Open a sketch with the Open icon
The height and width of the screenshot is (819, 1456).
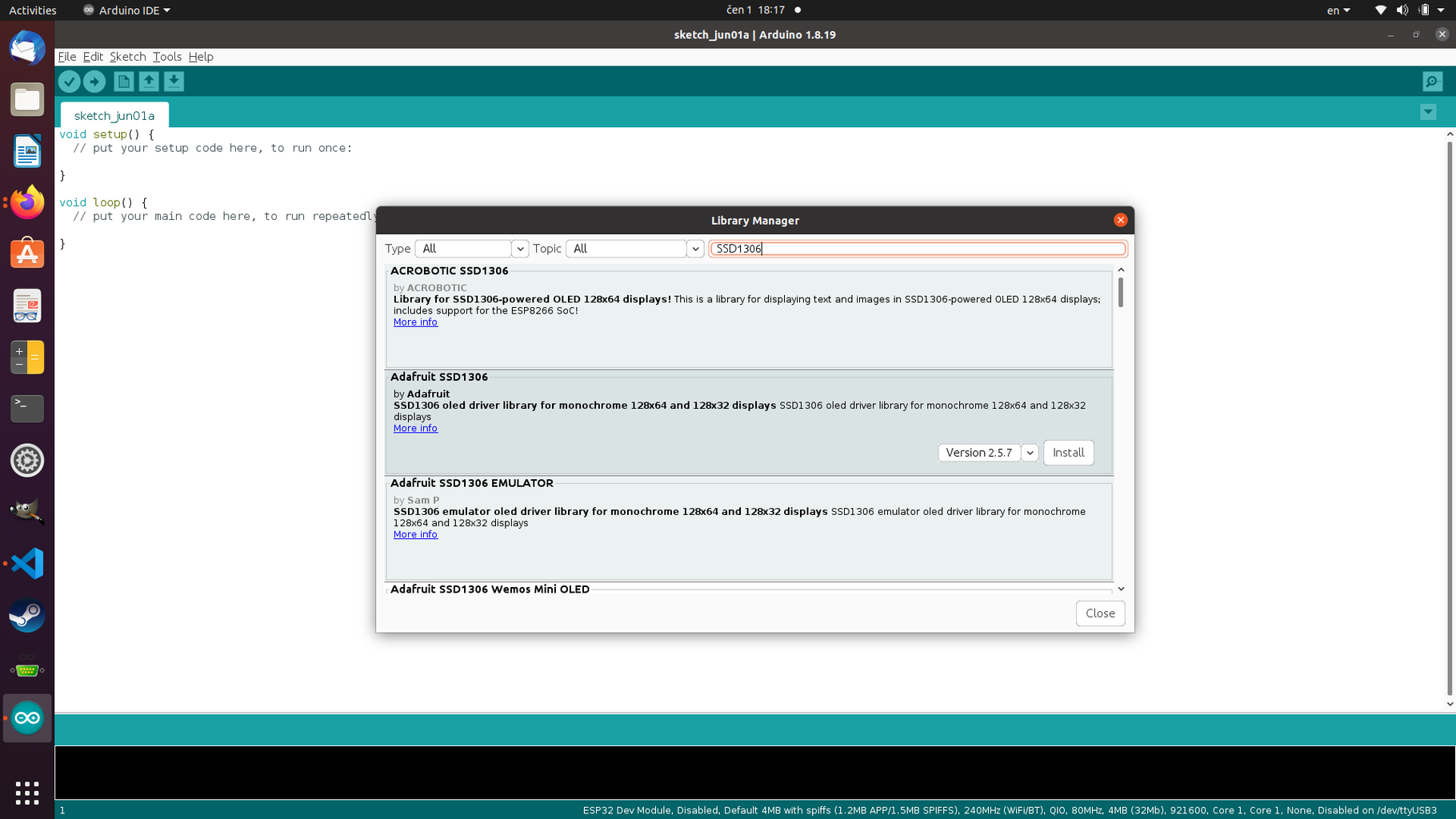[149, 82]
